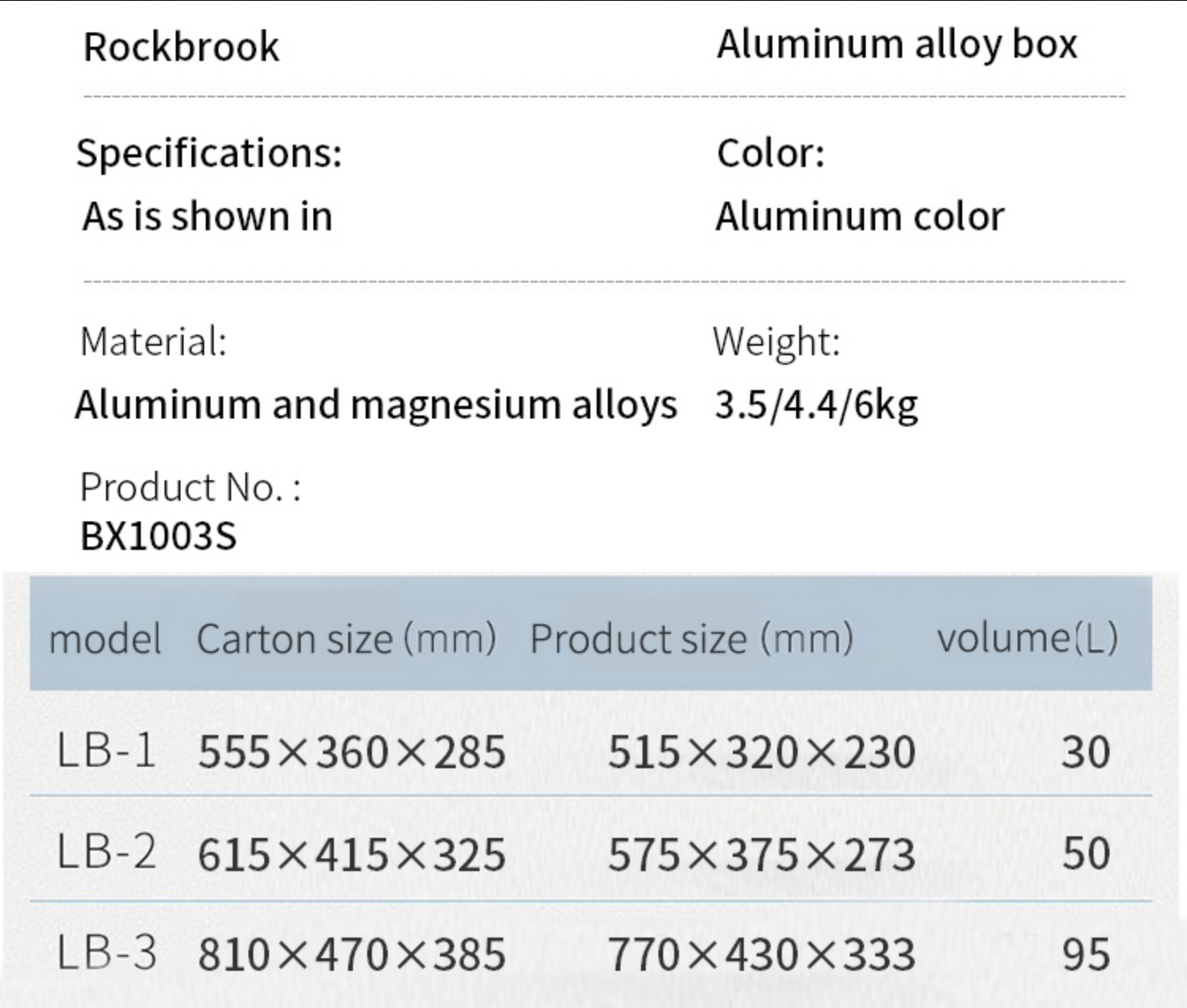Image resolution: width=1187 pixels, height=1008 pixels.
Task: Select the 'Aluminum color' value
Action: pyautogui.click(x=859, y=217)
